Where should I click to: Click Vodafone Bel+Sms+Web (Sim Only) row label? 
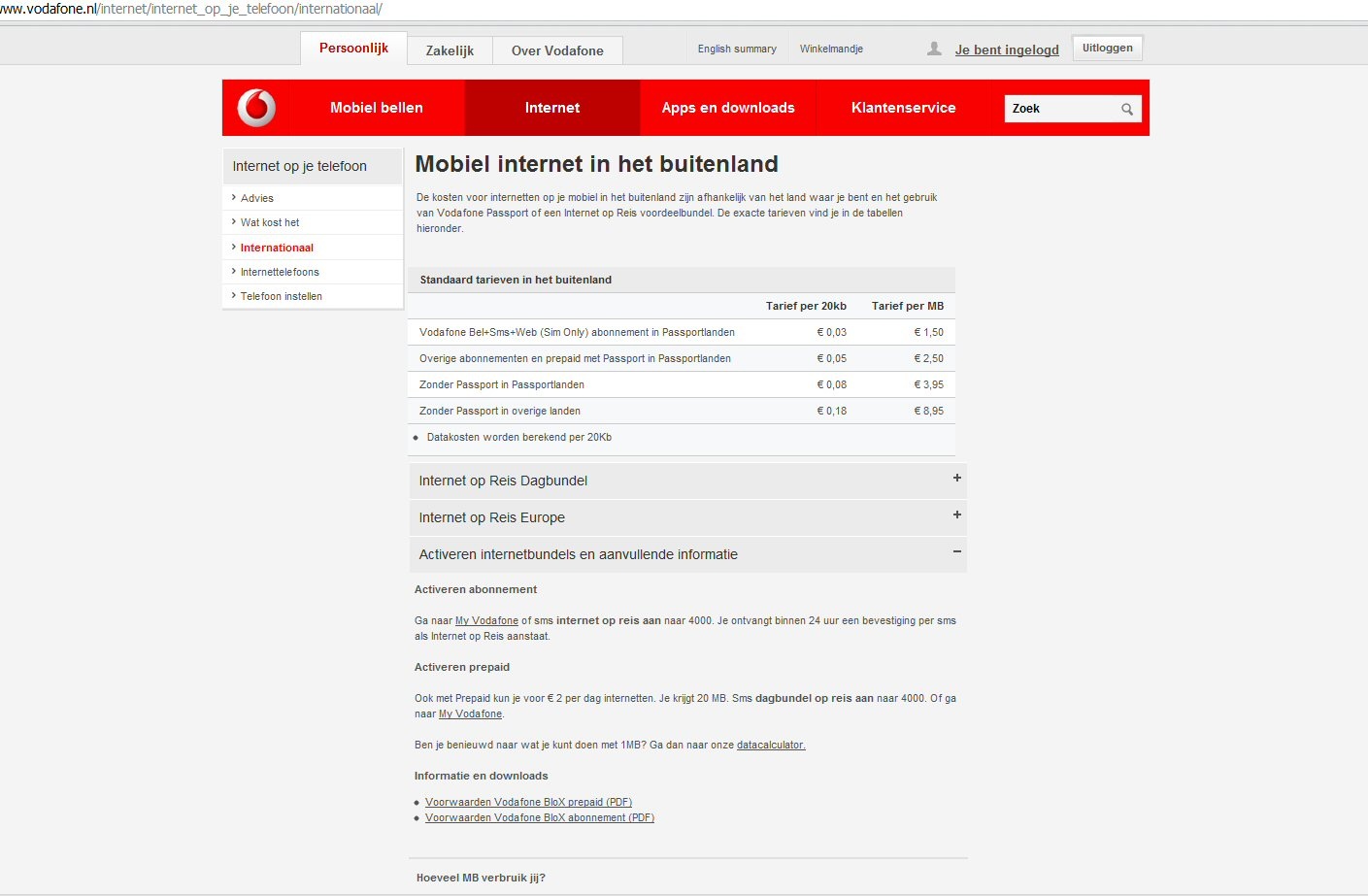[x=577, y=332]
